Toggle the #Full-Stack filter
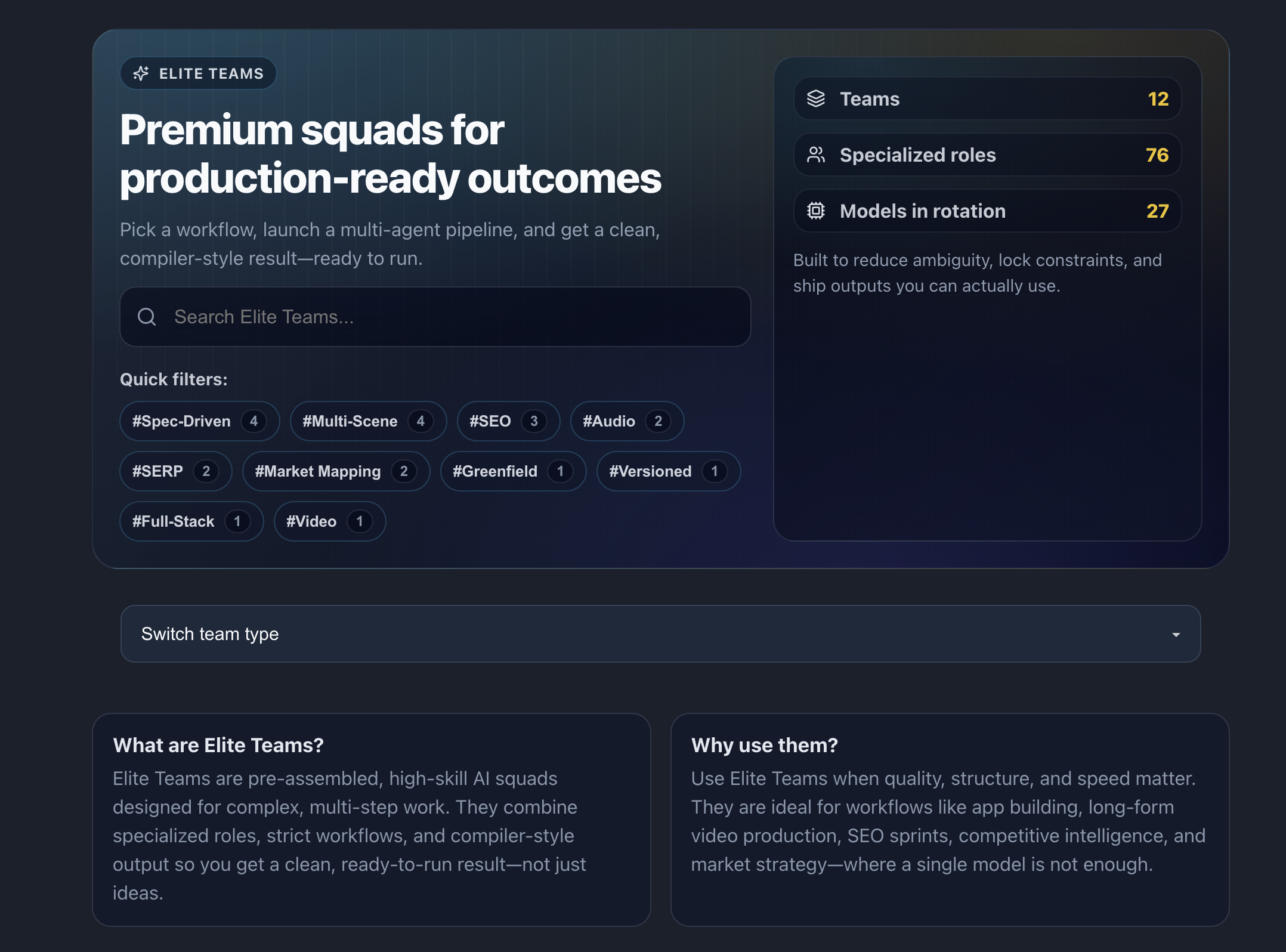This screenshot has height=952, width=1286. (191, 521)
